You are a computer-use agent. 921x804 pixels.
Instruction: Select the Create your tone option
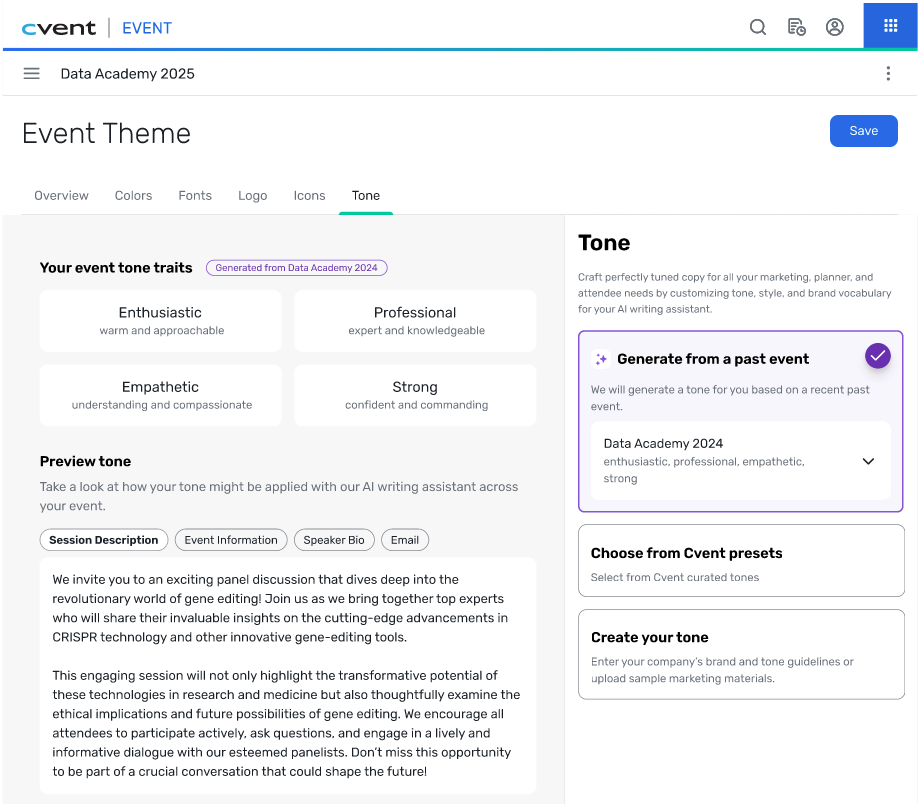741,654
